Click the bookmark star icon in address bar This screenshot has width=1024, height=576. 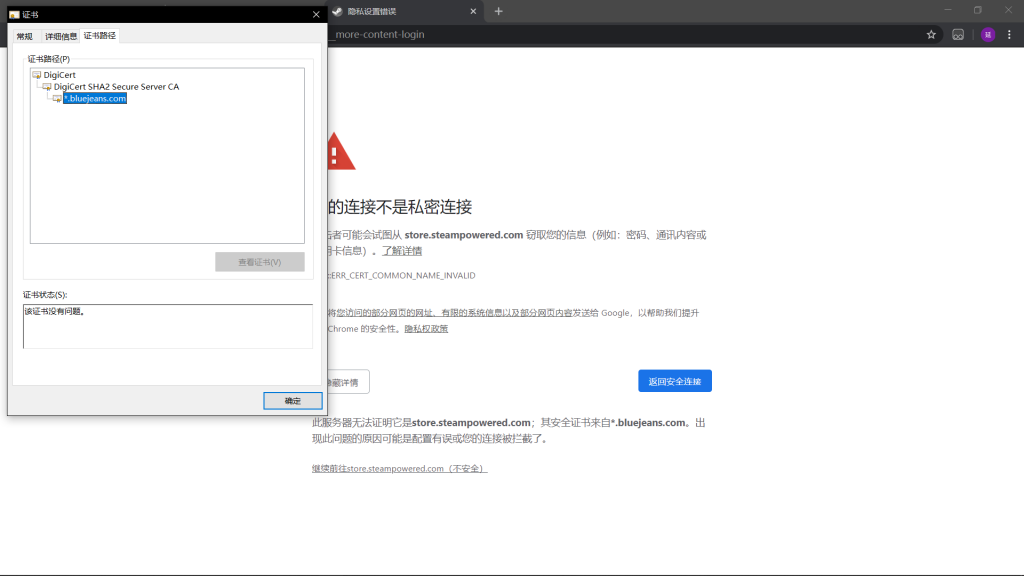pyautogui.click(x=931, y=34)
